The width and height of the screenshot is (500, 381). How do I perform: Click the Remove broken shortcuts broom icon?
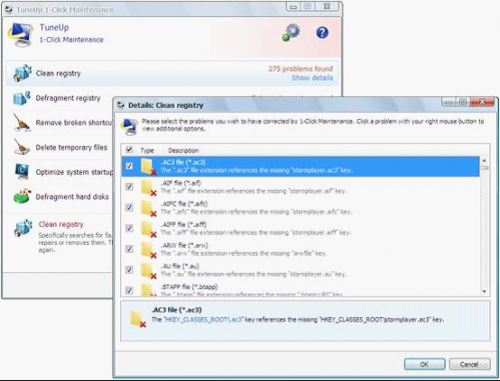(22, 122)
